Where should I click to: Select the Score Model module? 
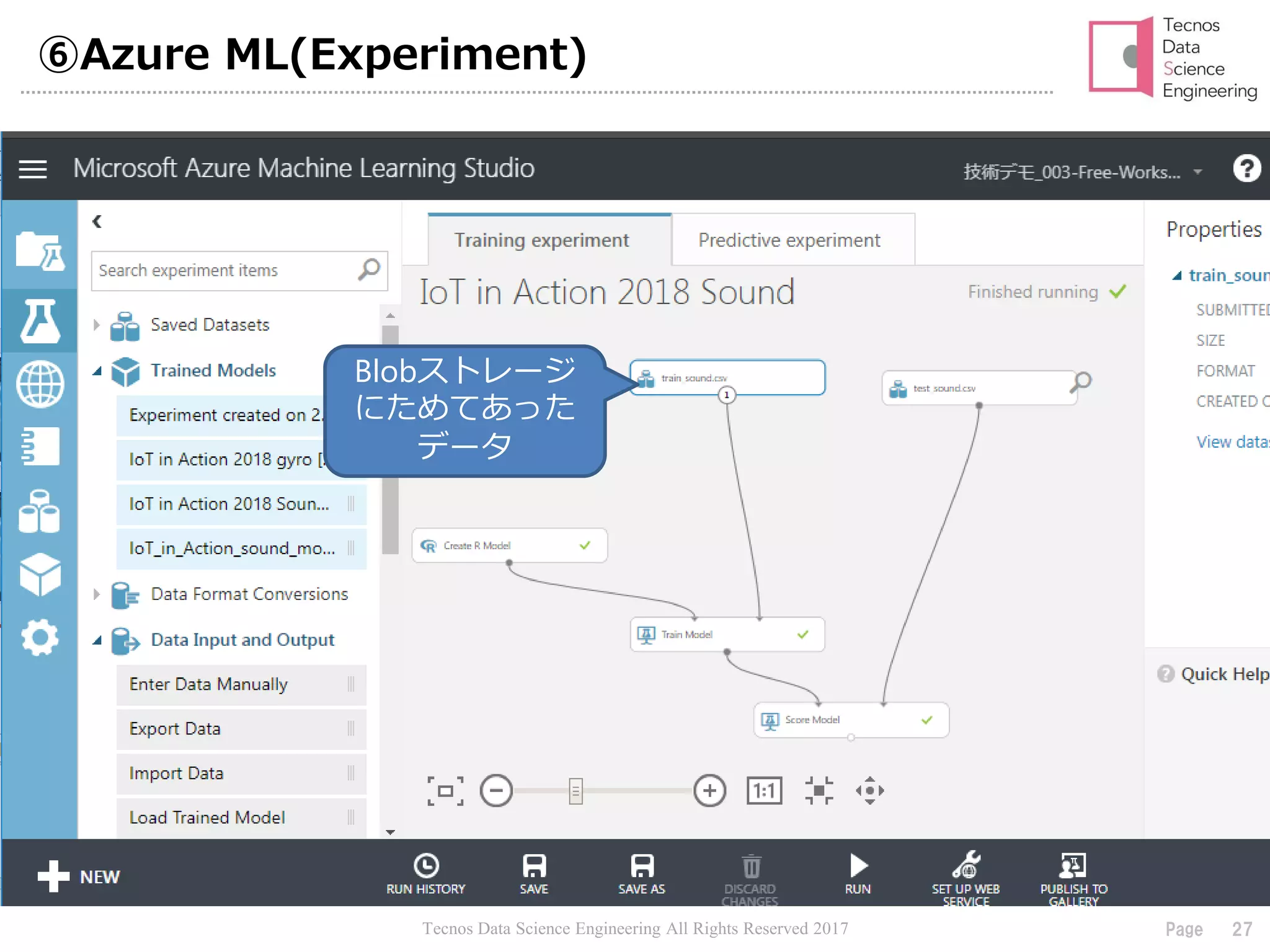click(851, 720)
